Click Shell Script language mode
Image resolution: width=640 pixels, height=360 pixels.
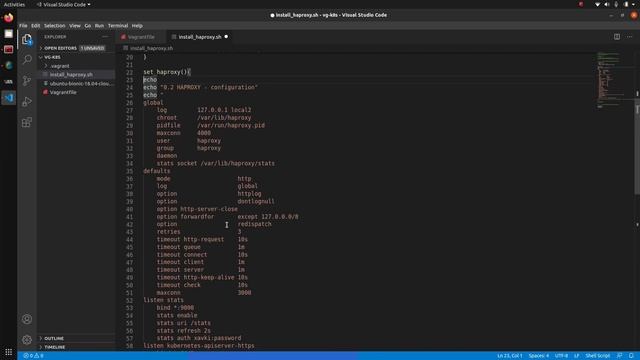click(598, 356)
